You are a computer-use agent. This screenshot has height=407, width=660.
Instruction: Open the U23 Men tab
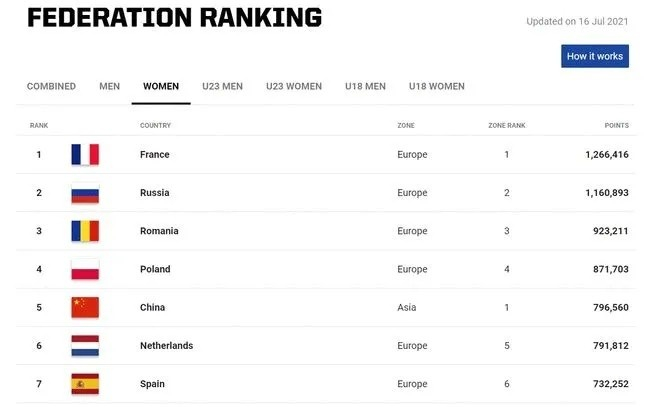click(222, 87)
